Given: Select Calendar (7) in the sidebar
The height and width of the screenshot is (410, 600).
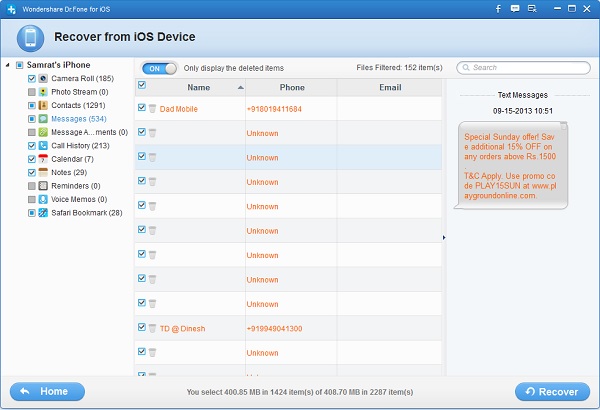Looking at the screenshot, I should pos(72,159).
